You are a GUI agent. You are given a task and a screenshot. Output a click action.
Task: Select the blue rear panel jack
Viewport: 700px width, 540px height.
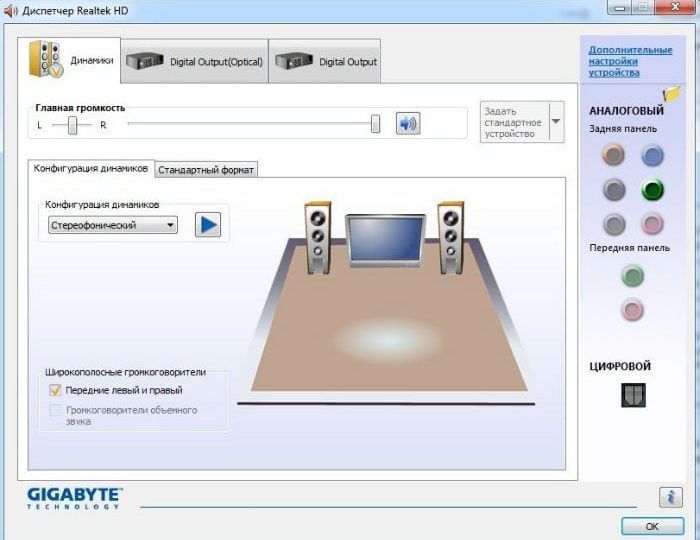click(x=652, y=154)
